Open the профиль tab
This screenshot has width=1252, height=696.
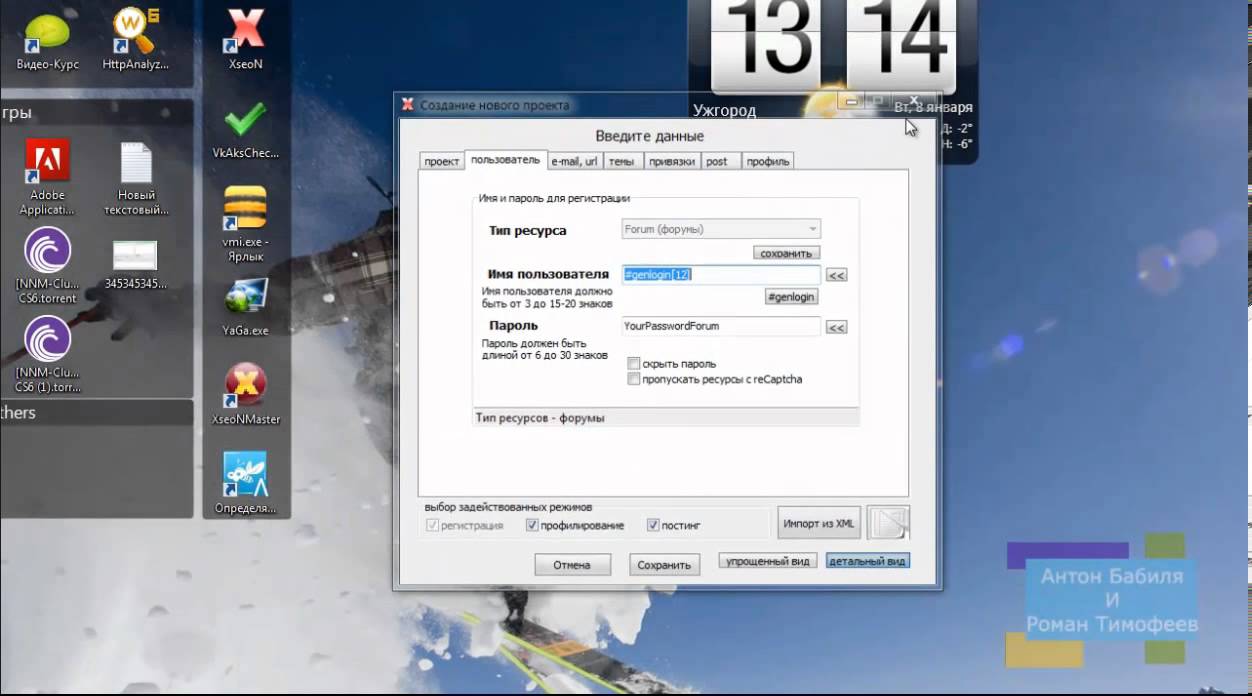click(x=768, y=161)
